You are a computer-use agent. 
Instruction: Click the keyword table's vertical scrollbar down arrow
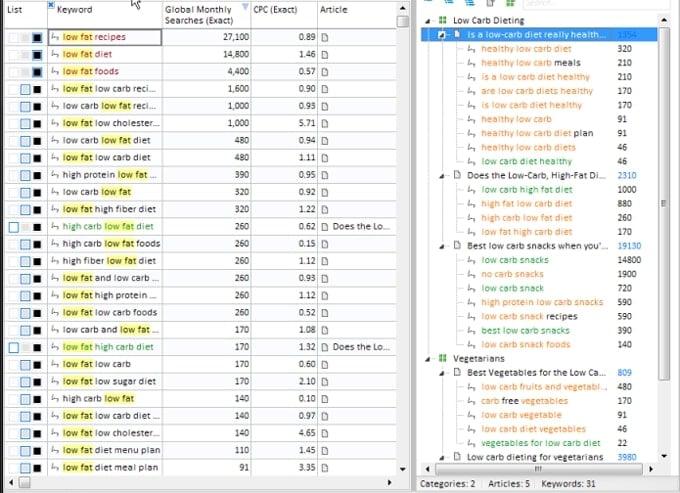(402, 469)
